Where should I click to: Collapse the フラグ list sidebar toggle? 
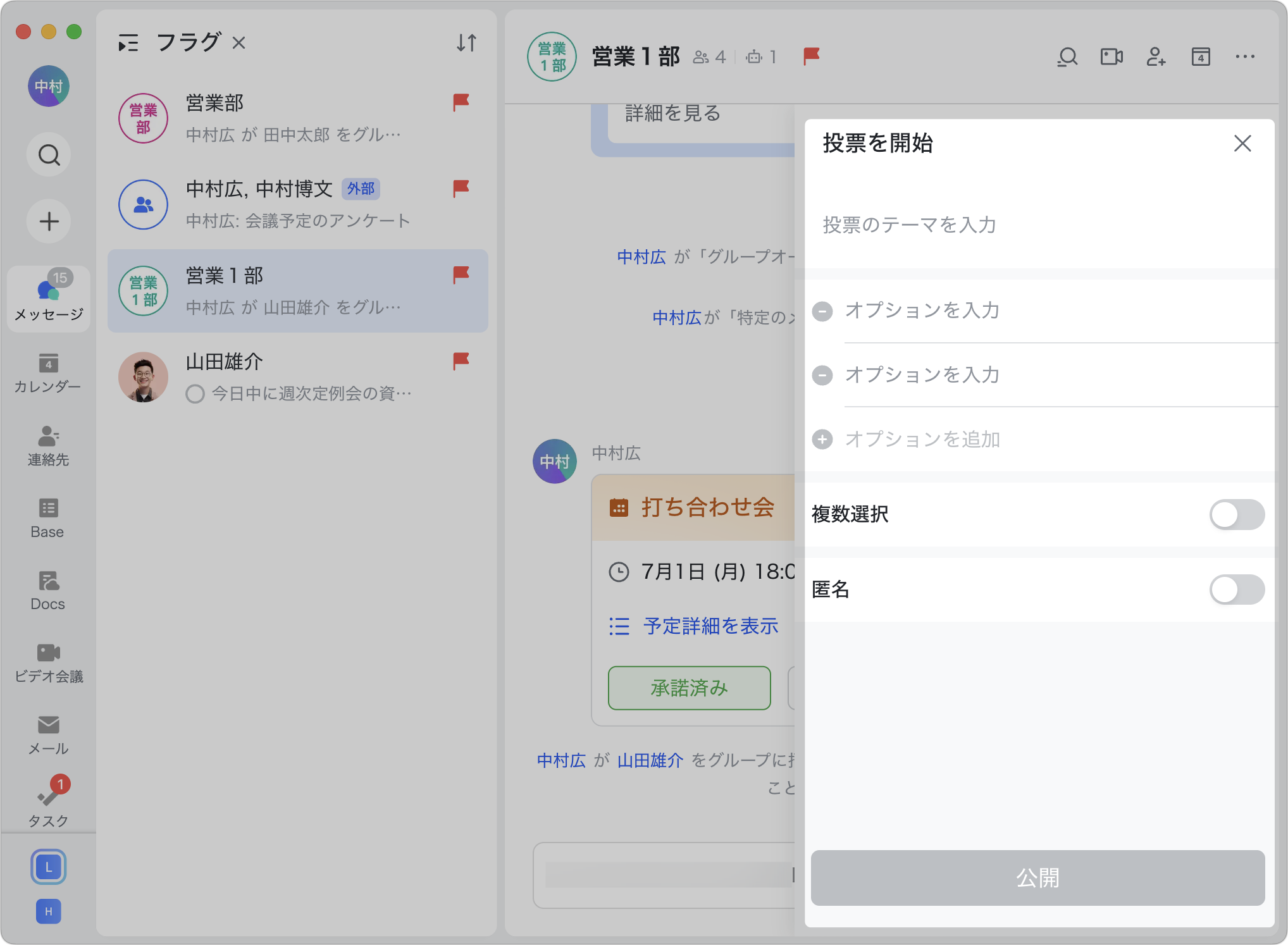pos(128,43)
